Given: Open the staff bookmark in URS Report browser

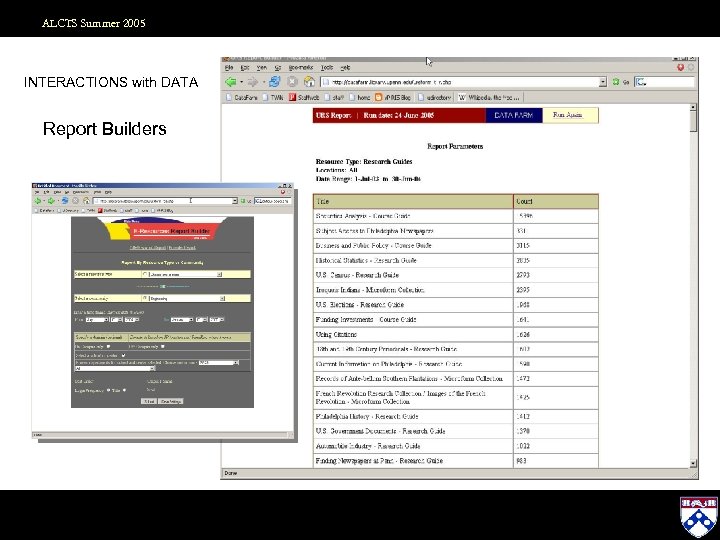Looking at the screenshot, I should 334,97.
